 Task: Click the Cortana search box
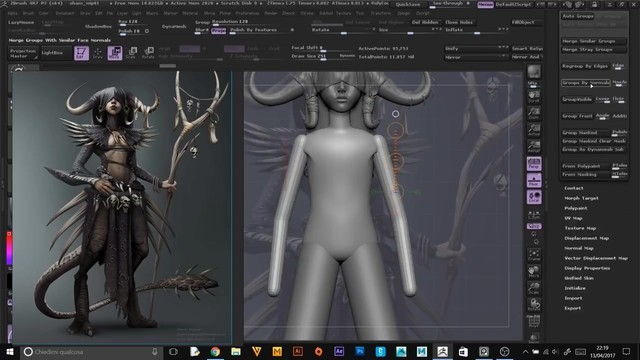pos(91,351)
